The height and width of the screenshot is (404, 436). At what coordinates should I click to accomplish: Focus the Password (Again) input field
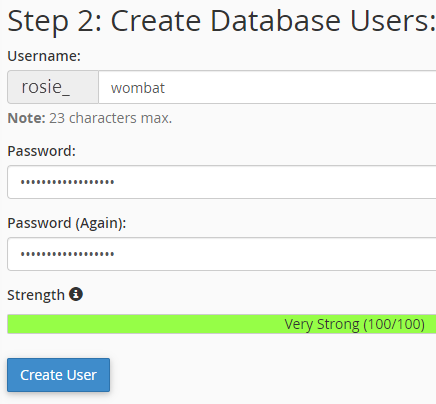coord(222,254)
